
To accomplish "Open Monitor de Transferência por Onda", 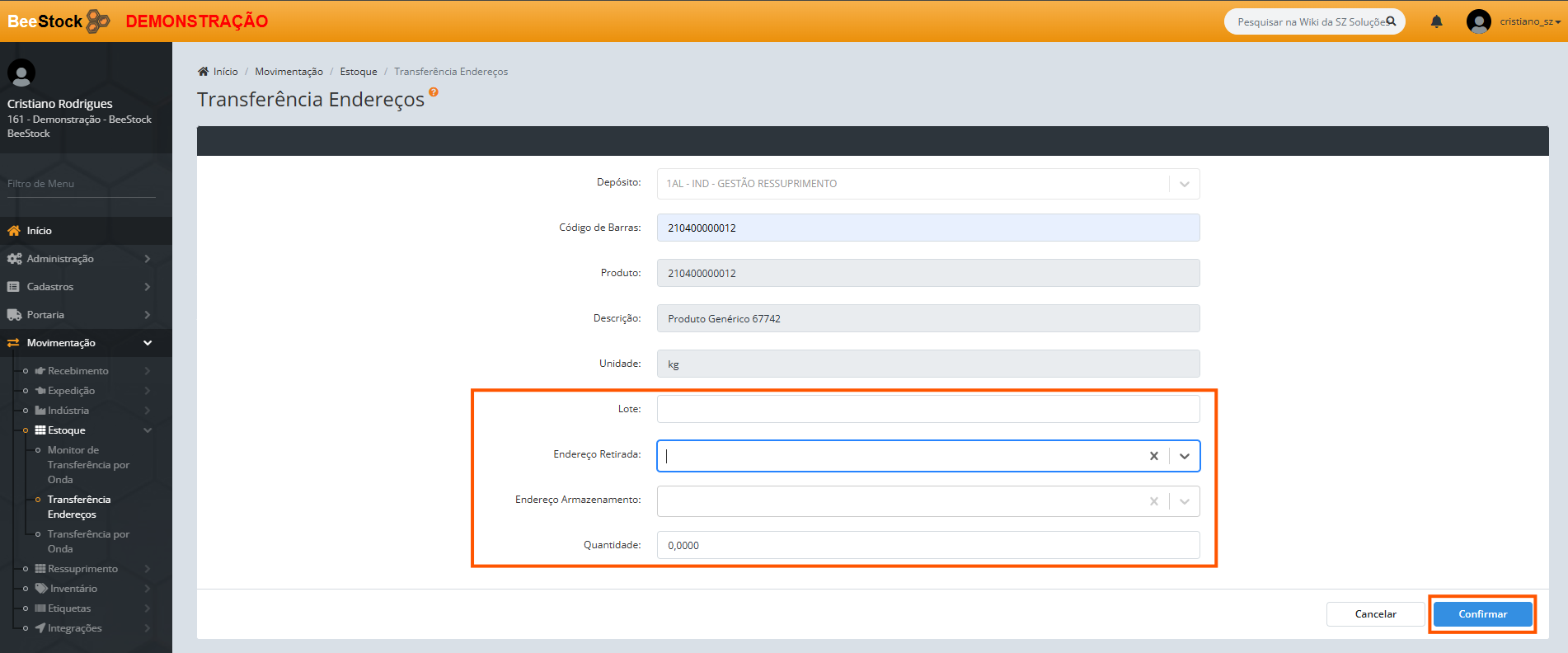I will click(87, 465).
